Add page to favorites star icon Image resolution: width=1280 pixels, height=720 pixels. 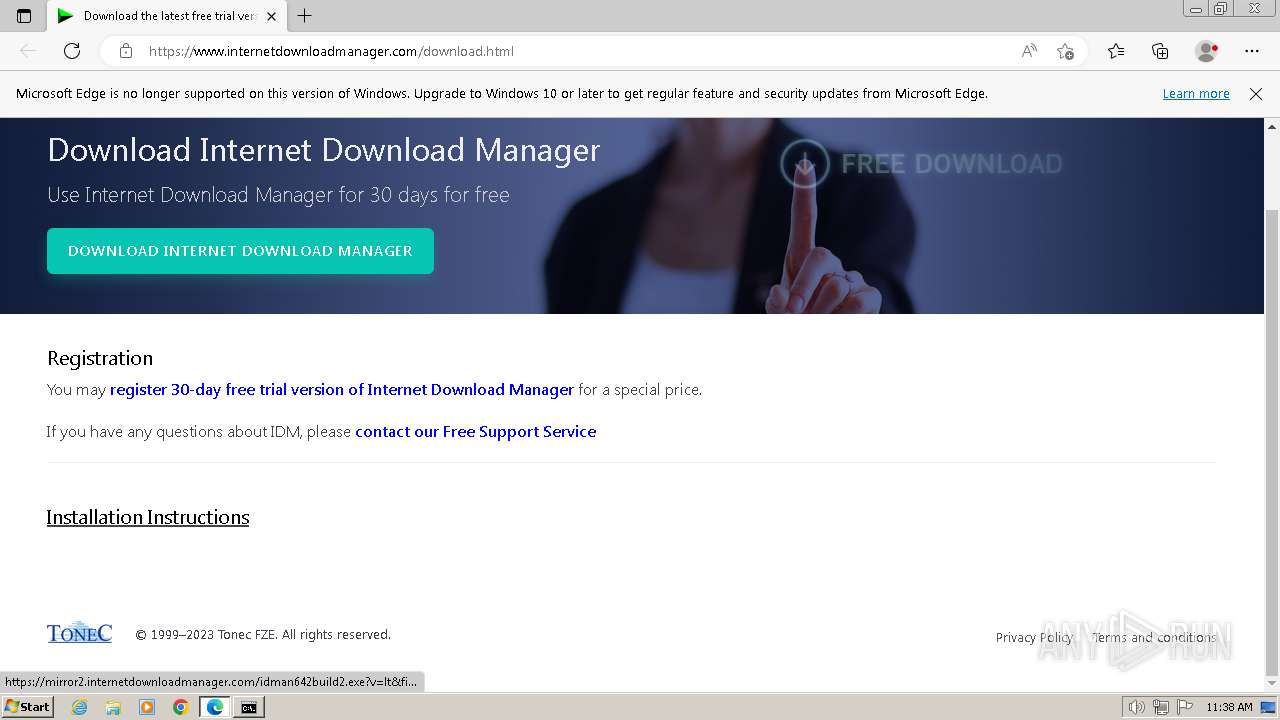1065,51
